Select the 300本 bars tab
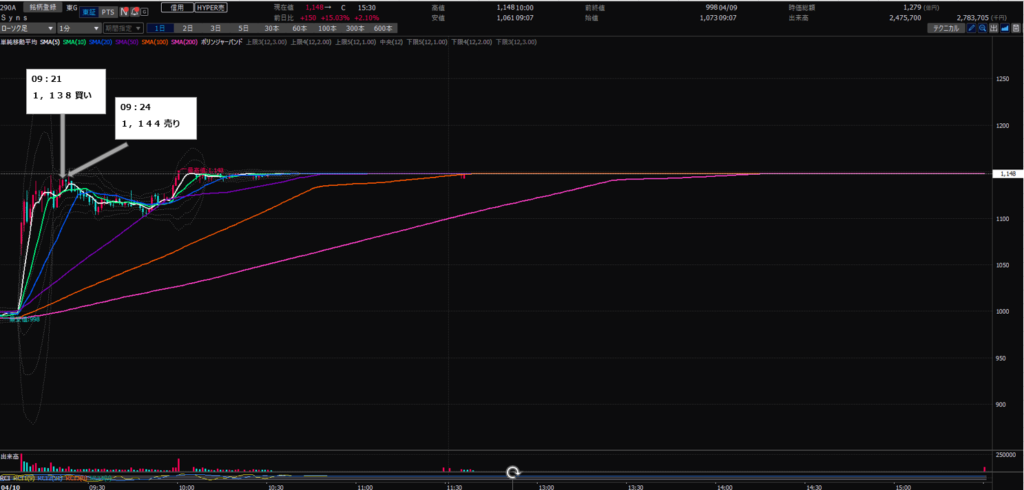This screenshot has height=490, width=1024. point(355,29)
